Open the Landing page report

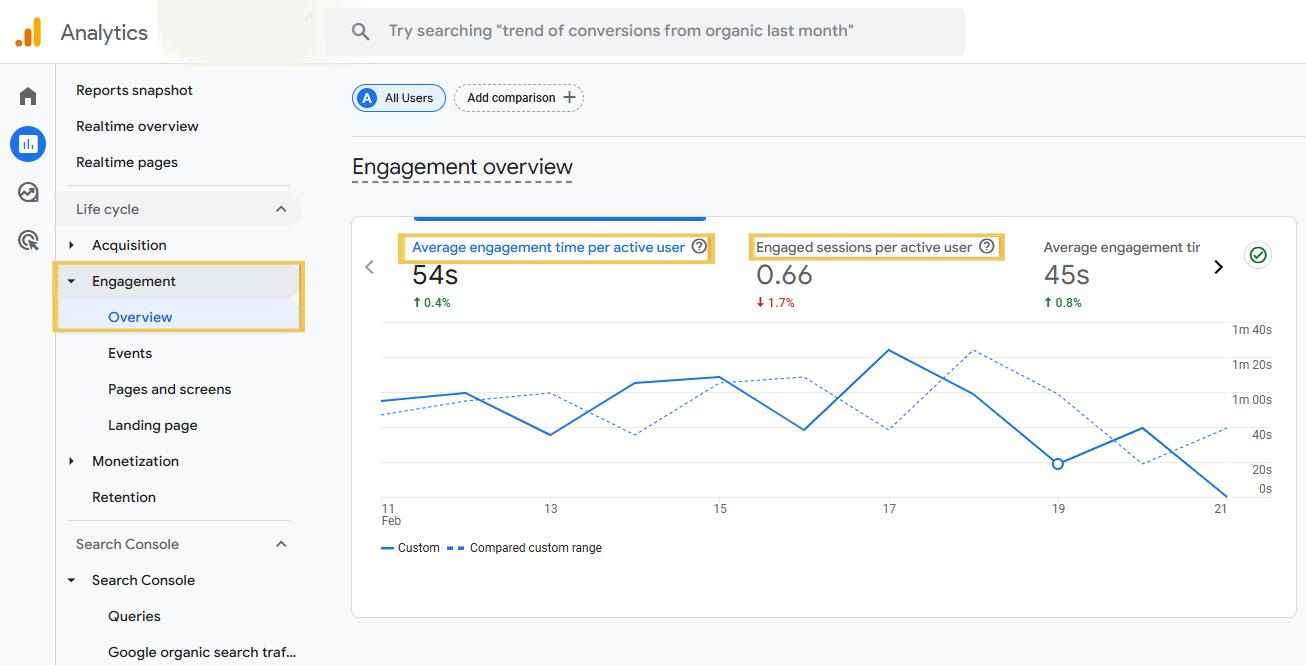pos(153,425)
